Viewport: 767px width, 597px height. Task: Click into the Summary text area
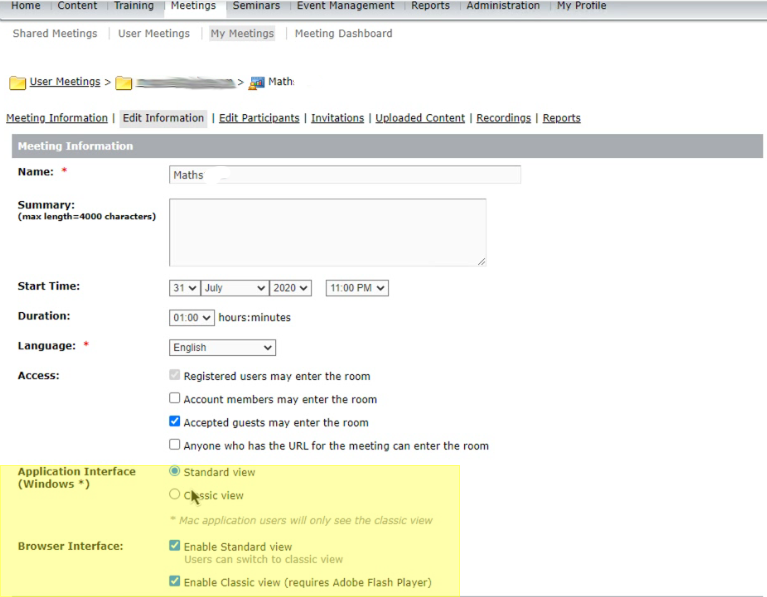[327, 232]
